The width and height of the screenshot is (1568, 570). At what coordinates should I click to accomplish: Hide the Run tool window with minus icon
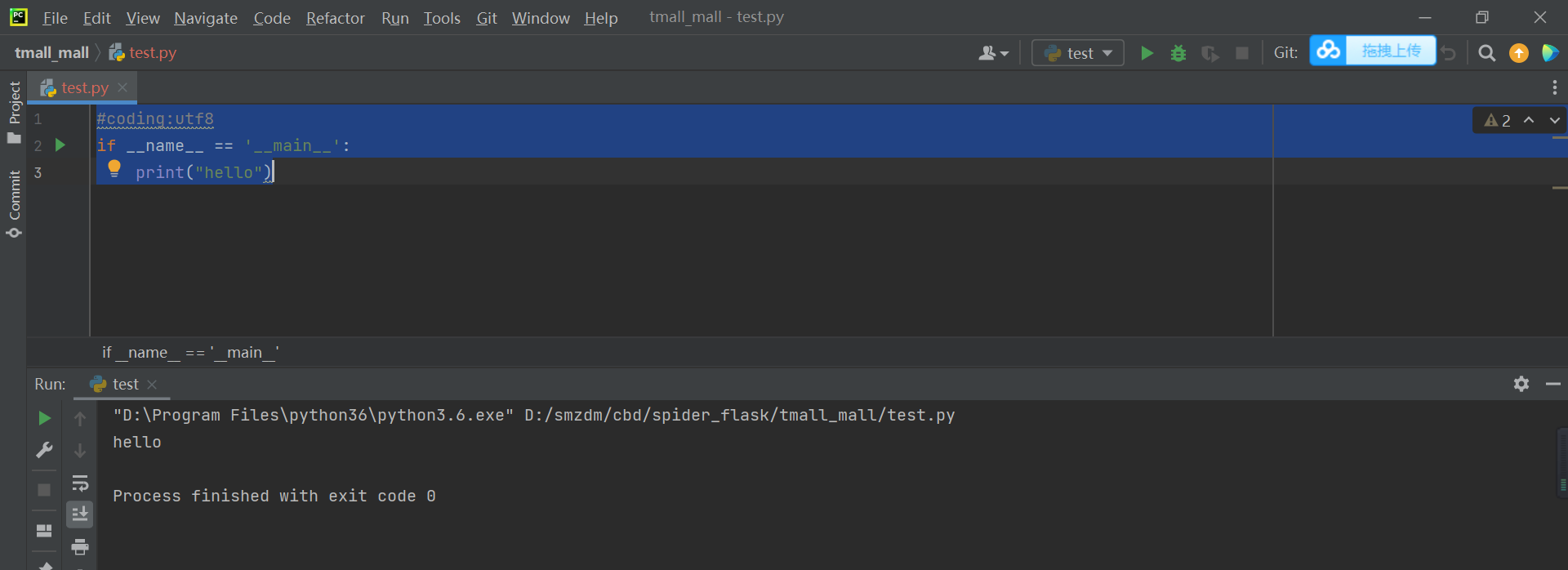click(1552, 384)
